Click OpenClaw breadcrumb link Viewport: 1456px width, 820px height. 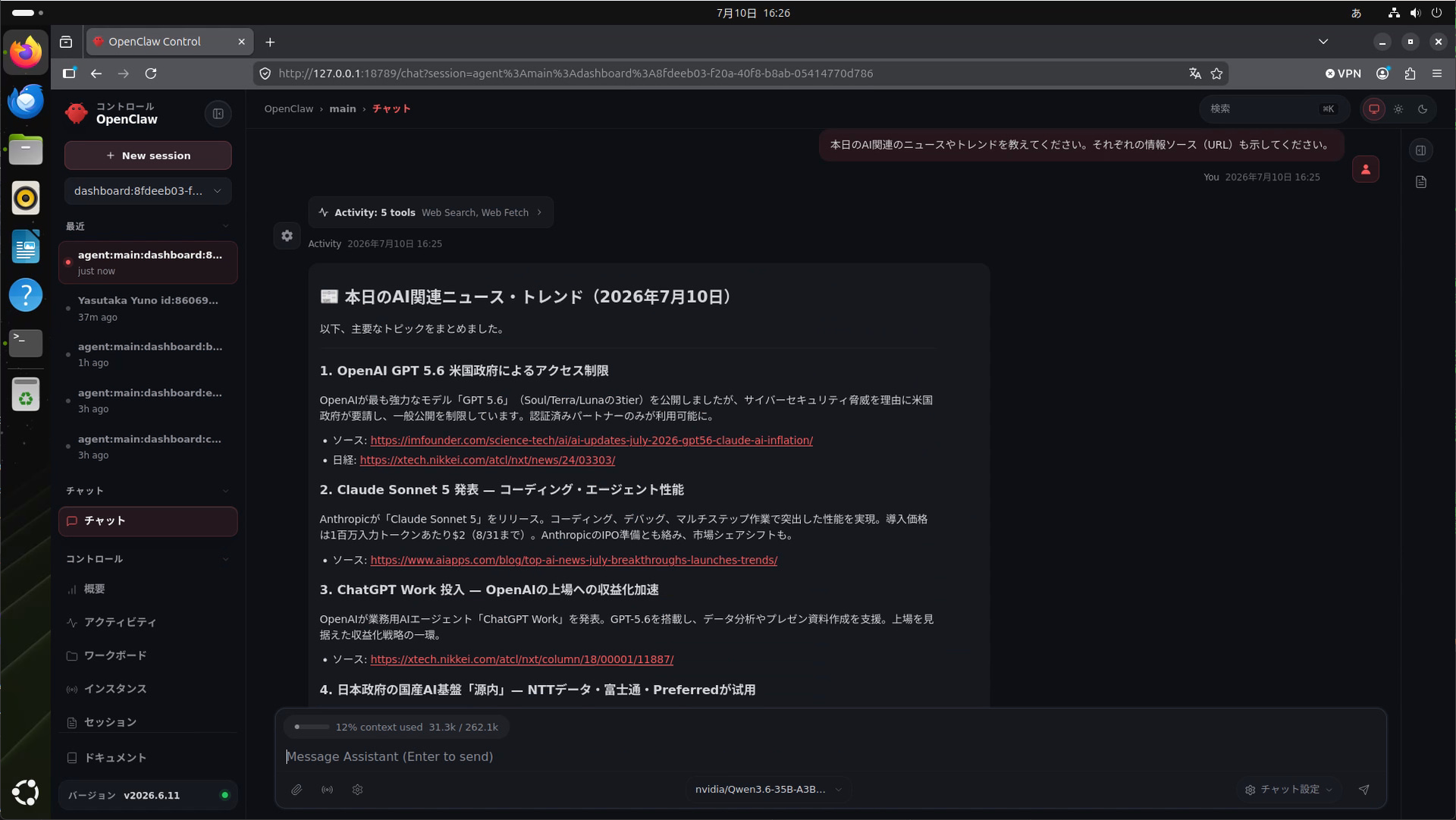point(288,109)
